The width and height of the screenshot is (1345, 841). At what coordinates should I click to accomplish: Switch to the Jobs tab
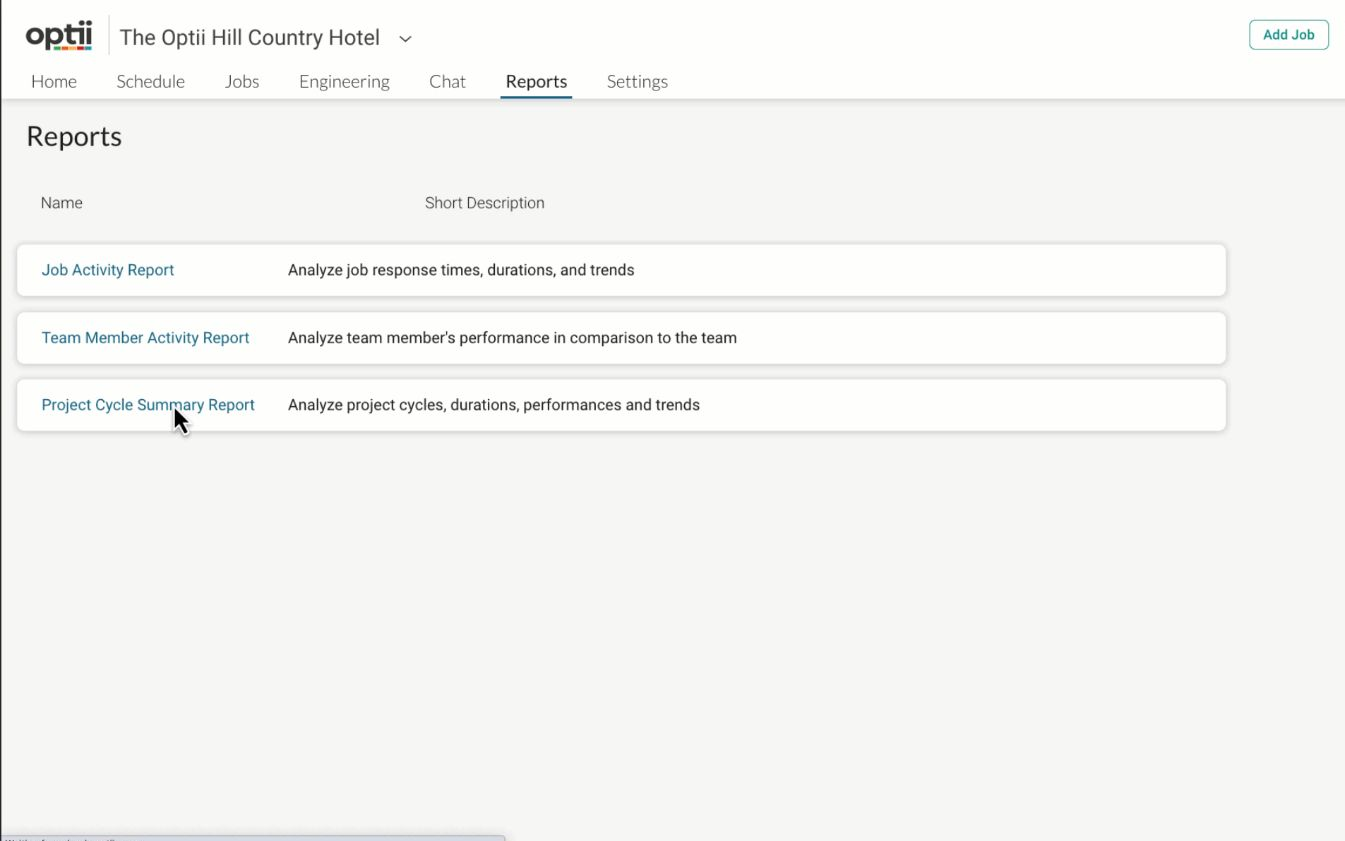pyautogui.click(x=242, y=82)
